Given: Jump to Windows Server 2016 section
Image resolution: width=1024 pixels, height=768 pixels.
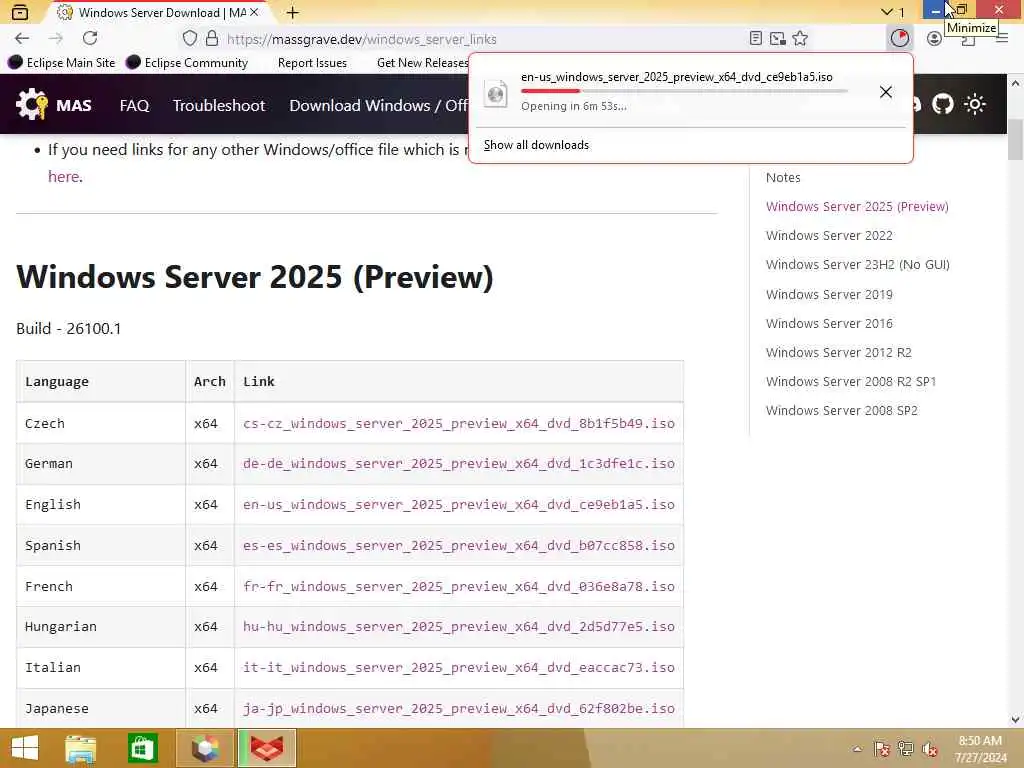Looking at the screenshot, I should [829, 323].
